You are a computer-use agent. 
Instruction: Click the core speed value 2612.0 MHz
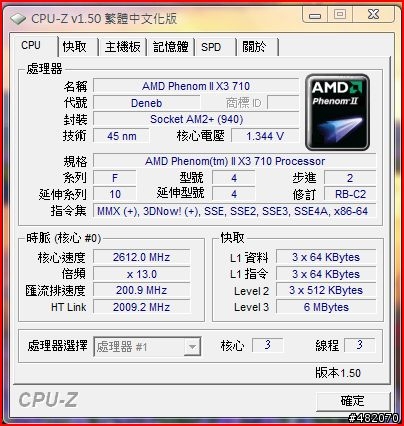click(x=142, y=257)
